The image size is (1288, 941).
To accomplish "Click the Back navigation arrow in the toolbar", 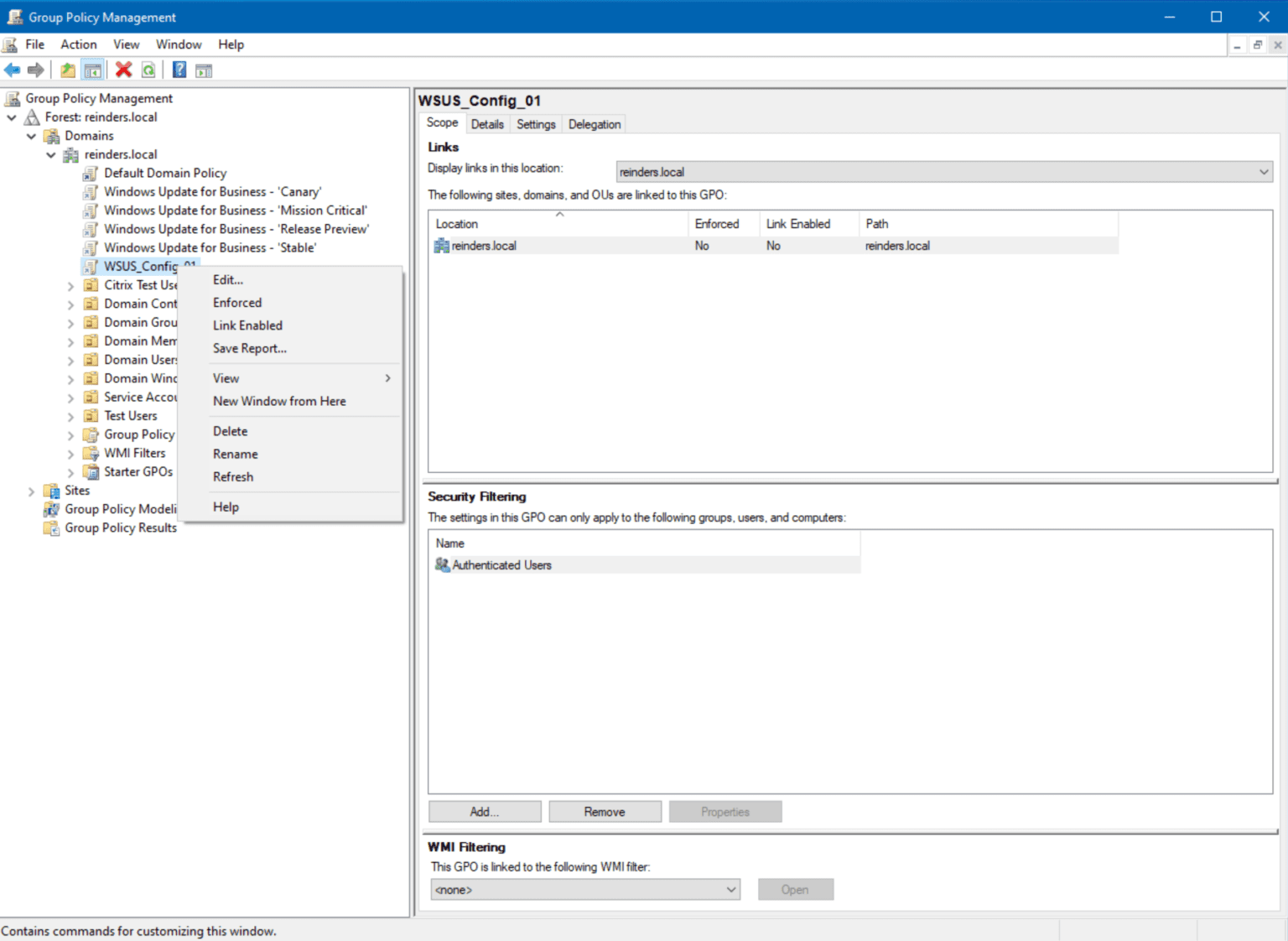I will click(x=12, y=70).
